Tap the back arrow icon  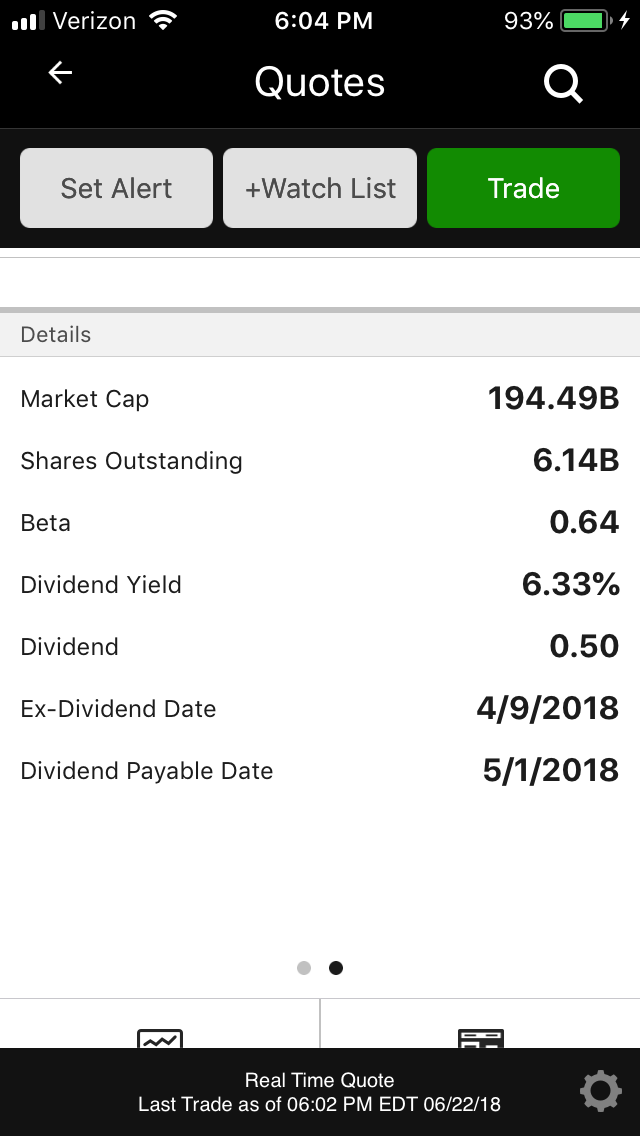coord(61,73)
